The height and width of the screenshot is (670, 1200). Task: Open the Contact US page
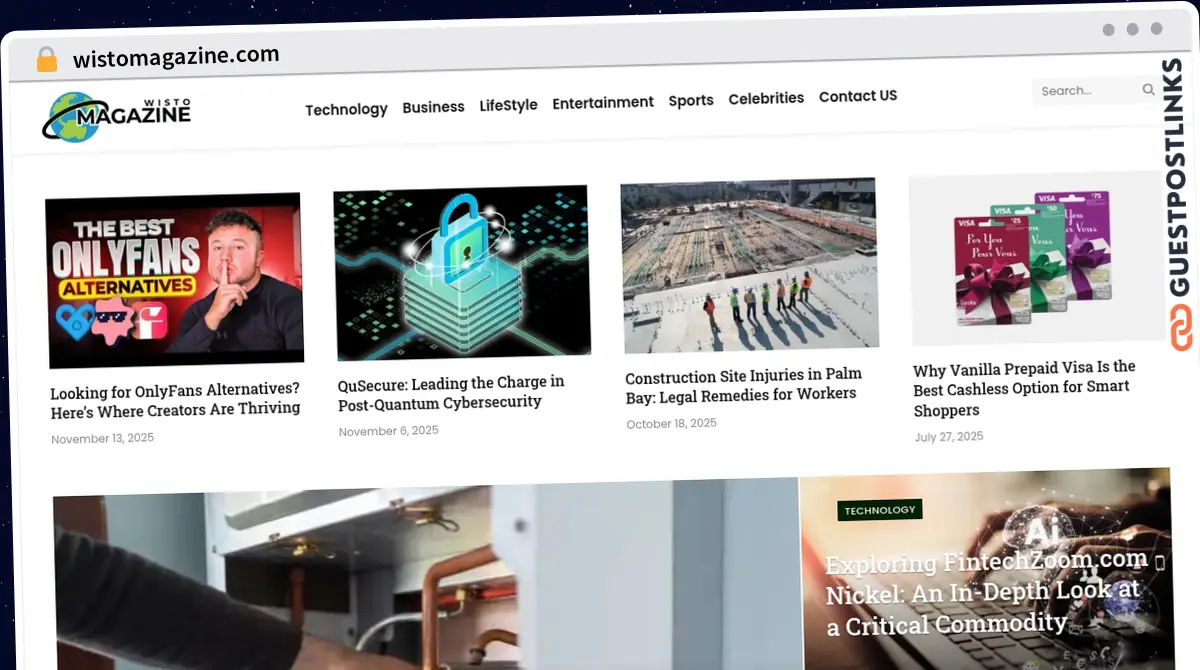coord(858,96)
